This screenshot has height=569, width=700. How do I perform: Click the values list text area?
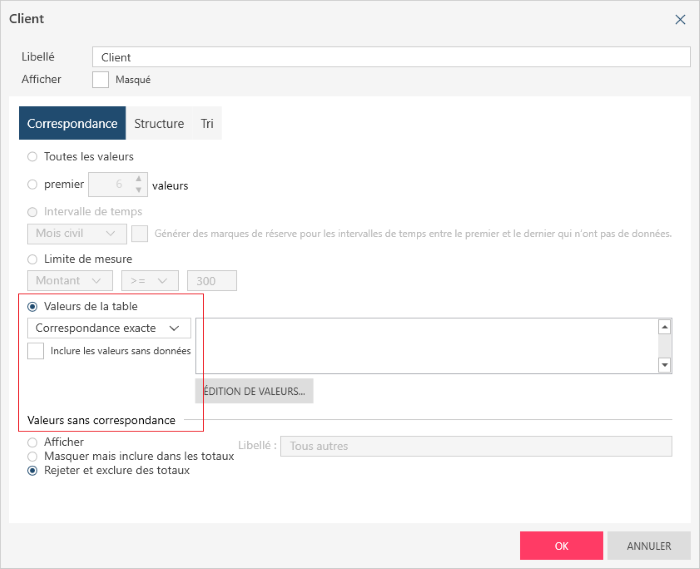[426, 345]
